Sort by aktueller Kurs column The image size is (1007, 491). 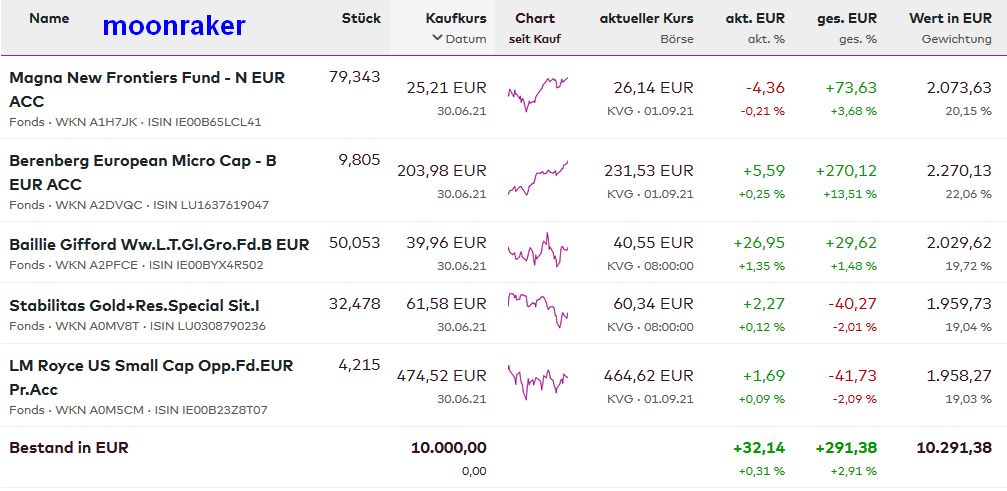[646, 18]
